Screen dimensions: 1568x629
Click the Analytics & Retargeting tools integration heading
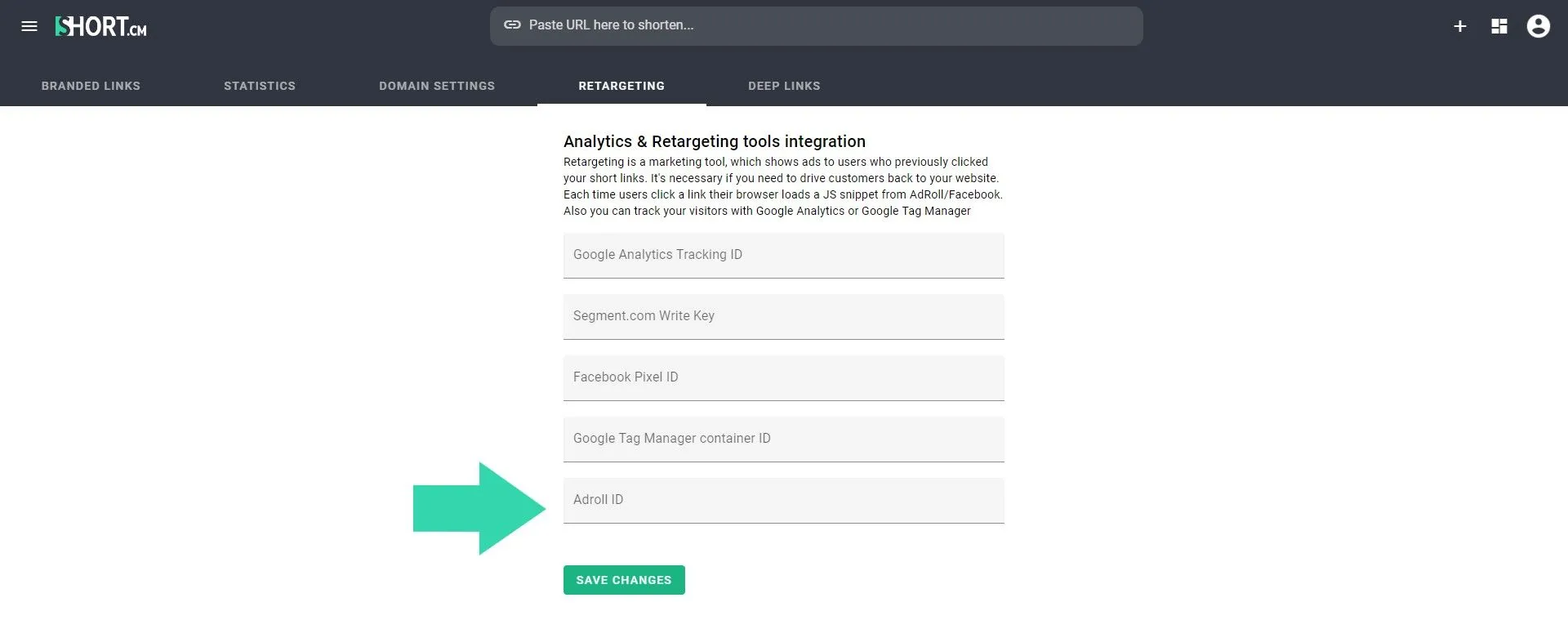pos(715,141)
